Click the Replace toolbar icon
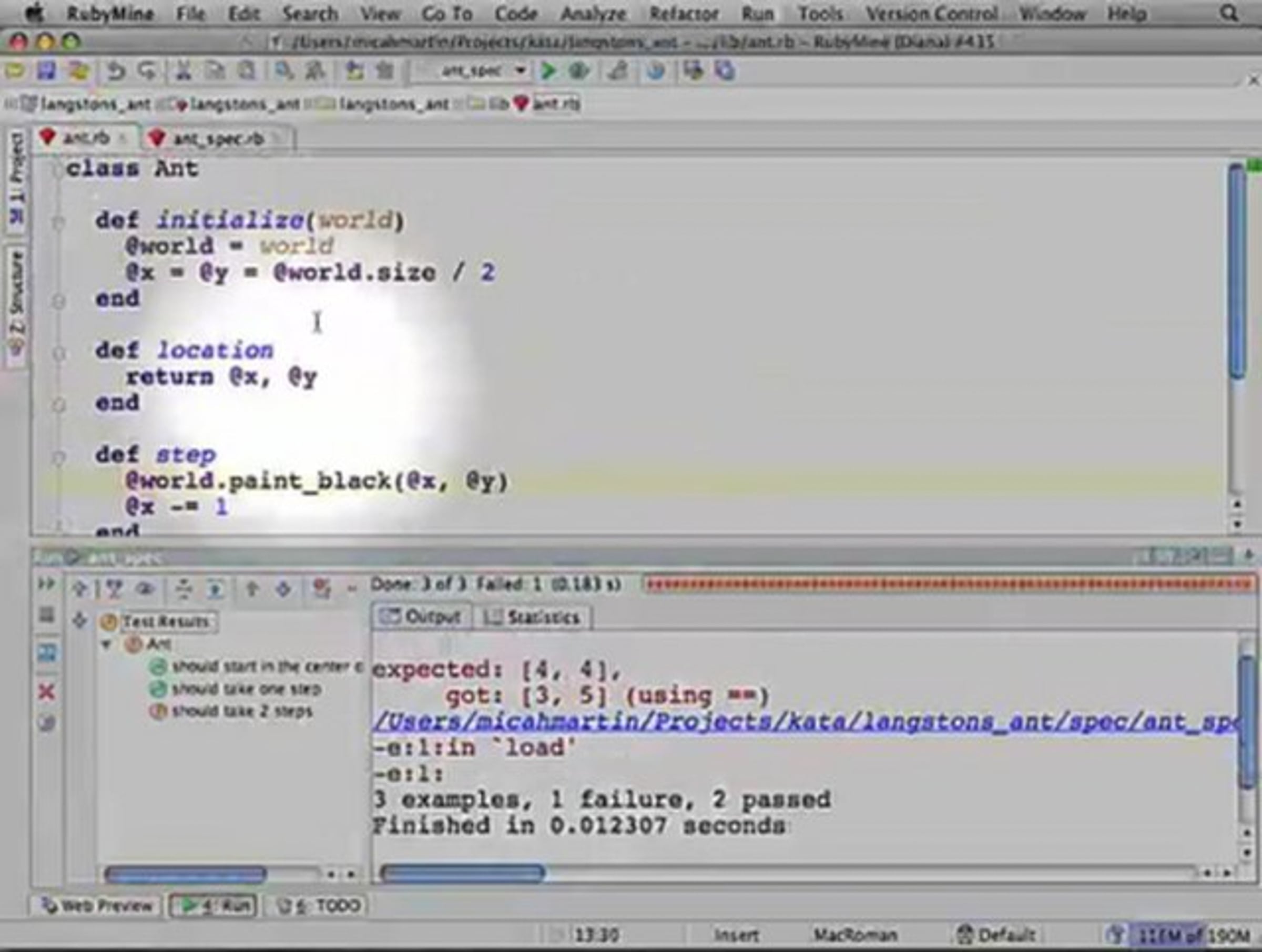 tap(314, 71)
